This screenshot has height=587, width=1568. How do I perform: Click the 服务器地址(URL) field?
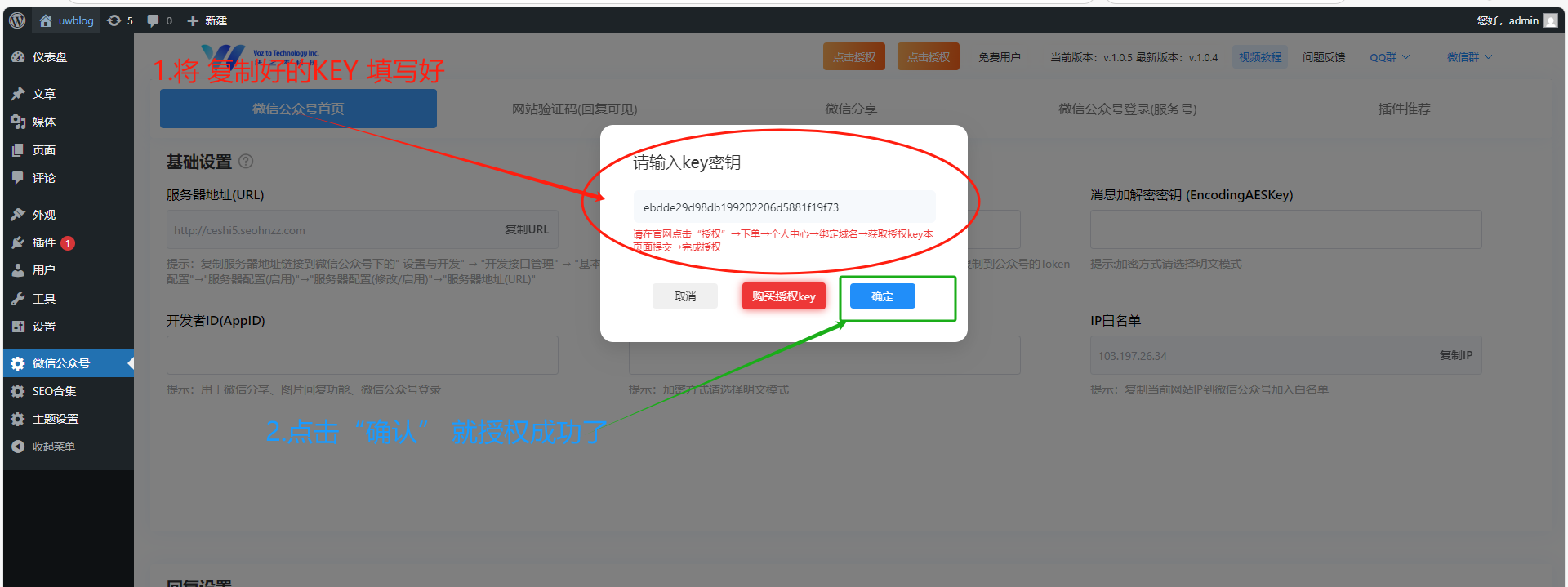click(362, 229)
